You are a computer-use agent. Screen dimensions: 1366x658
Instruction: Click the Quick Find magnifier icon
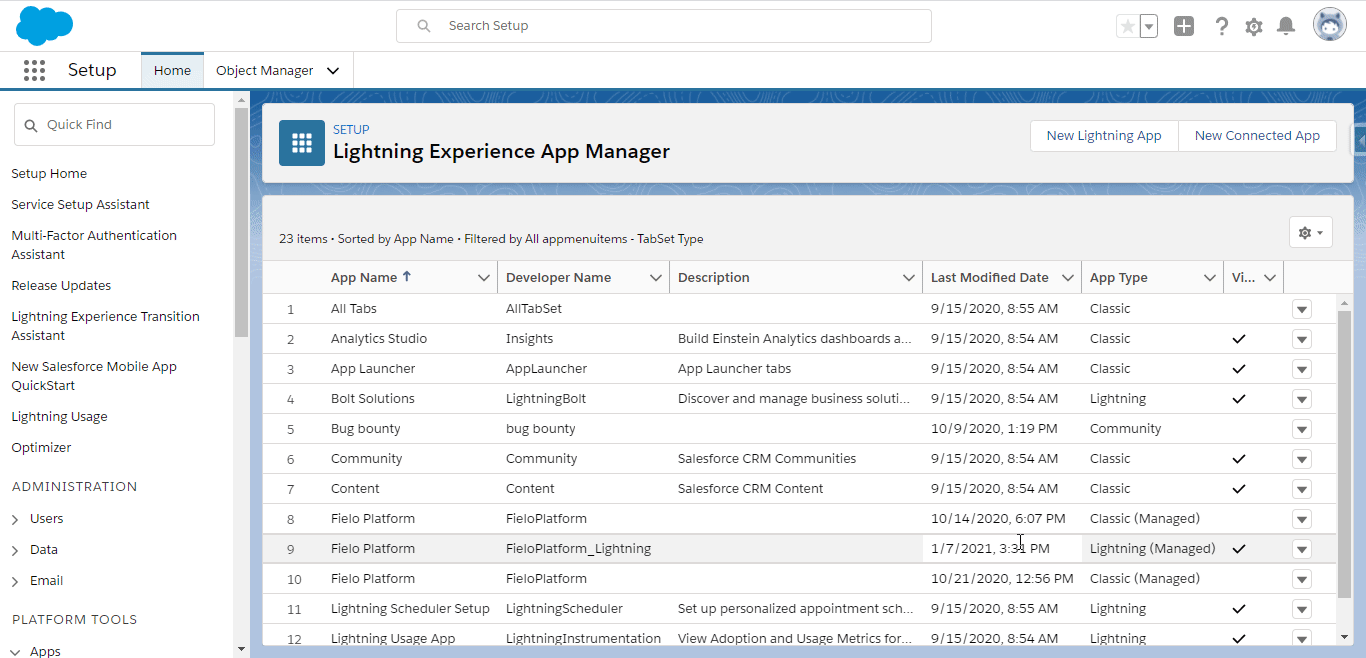31,125
